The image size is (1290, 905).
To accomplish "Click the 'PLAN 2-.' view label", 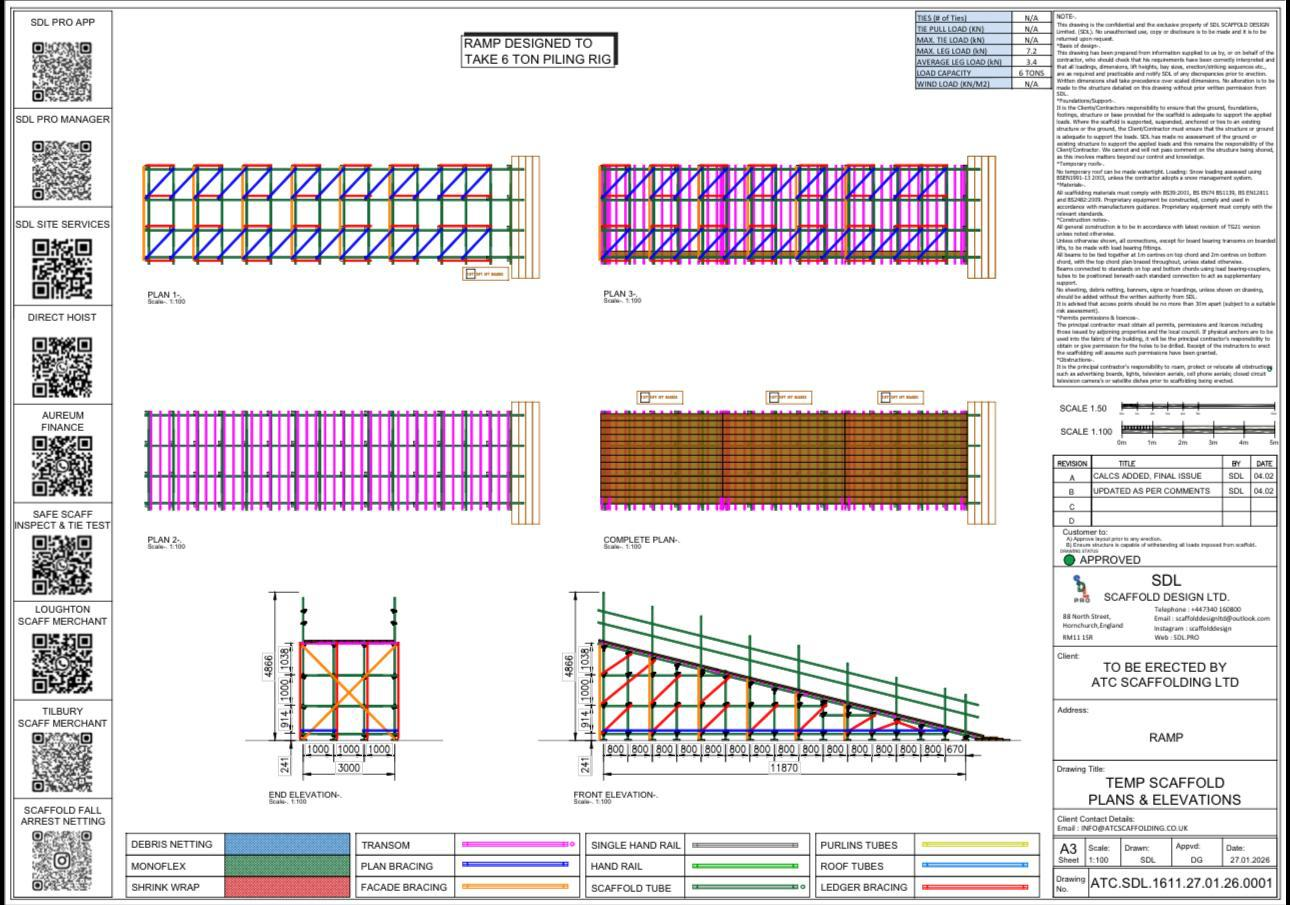I will [166, 540].
